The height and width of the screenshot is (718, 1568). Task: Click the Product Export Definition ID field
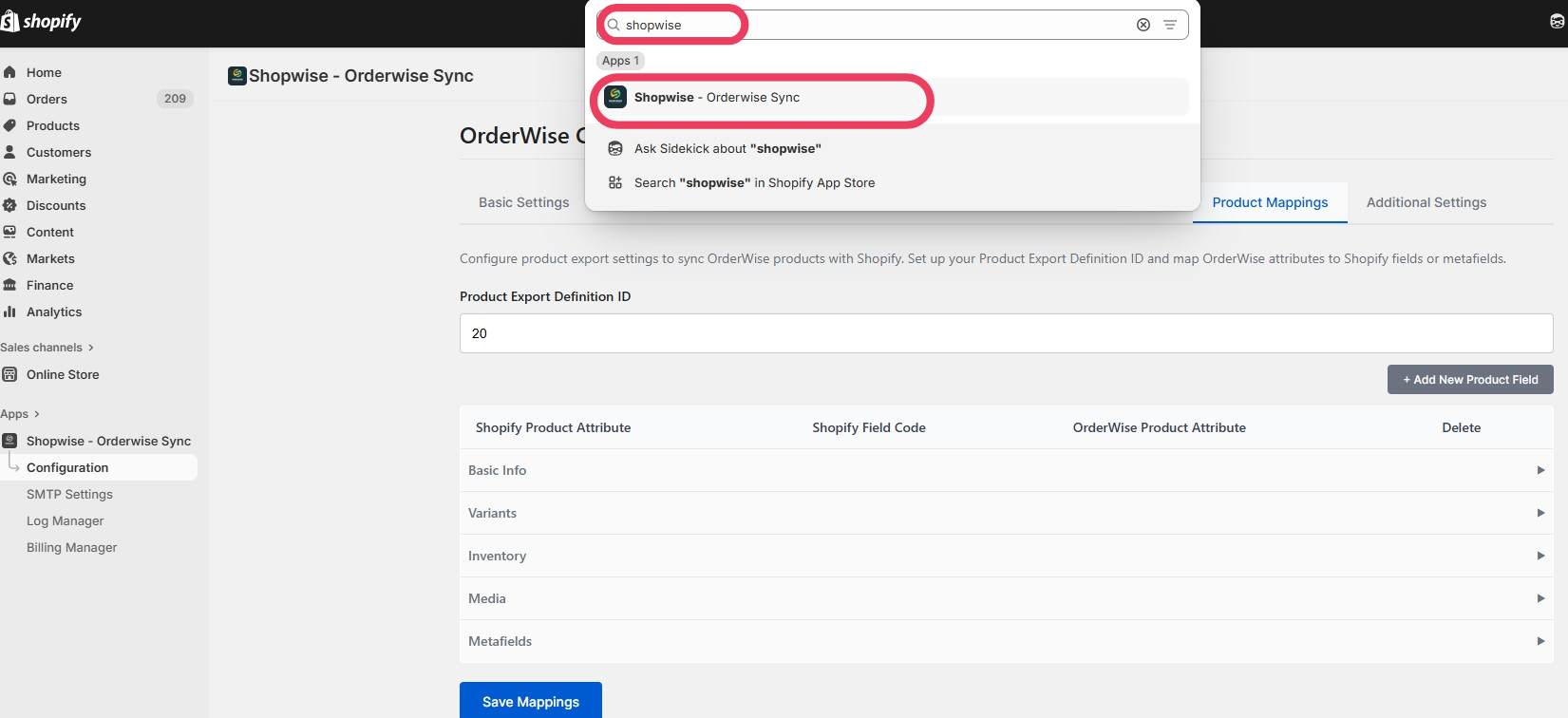point(1007,333)
